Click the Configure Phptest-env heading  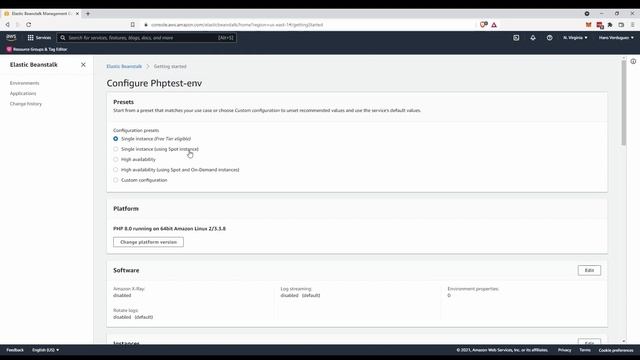tap(154, 83)
